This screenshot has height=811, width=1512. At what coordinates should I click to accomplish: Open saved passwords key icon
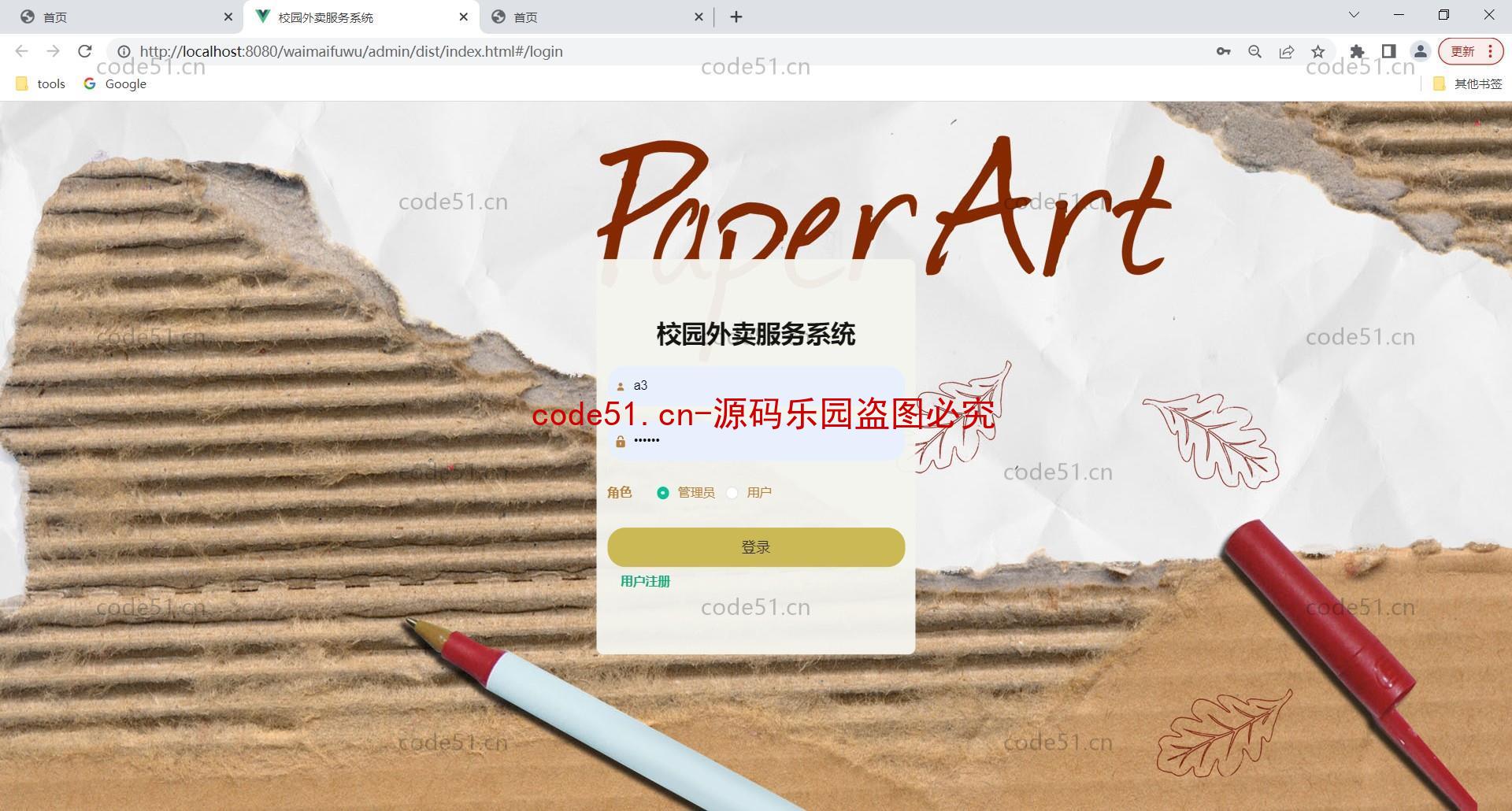(x=1223, y=51)
